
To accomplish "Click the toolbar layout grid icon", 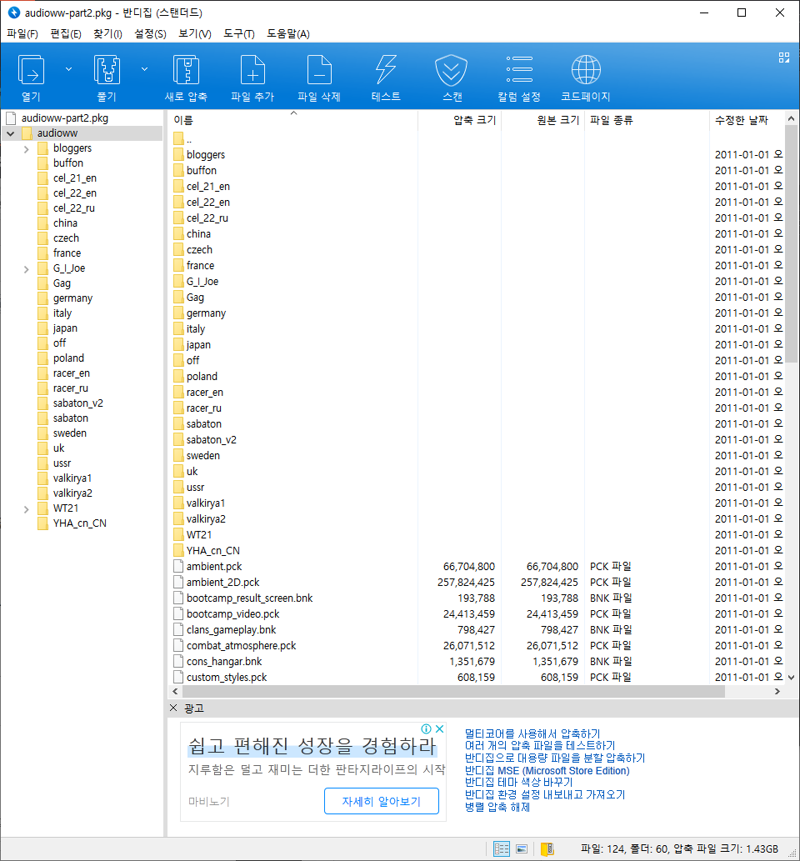I will [x=784, y=58].
